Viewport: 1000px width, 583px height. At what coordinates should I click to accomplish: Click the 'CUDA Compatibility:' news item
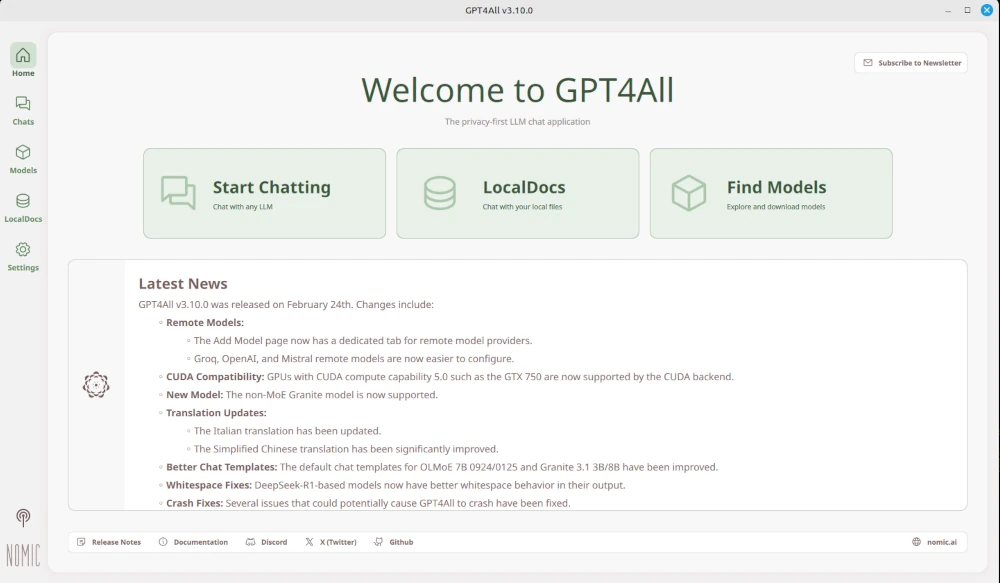pos(450,377)
